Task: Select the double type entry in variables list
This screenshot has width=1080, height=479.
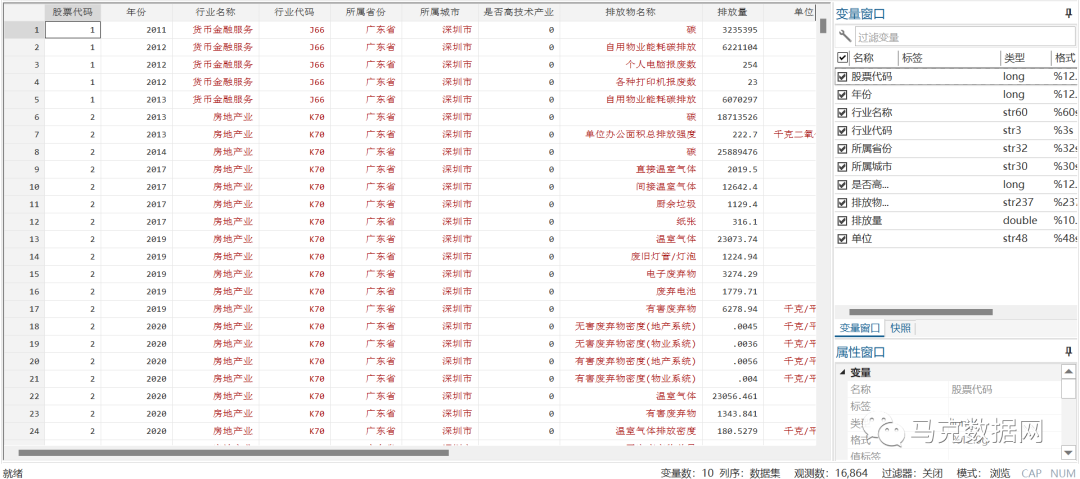Action: point(1020,221)
